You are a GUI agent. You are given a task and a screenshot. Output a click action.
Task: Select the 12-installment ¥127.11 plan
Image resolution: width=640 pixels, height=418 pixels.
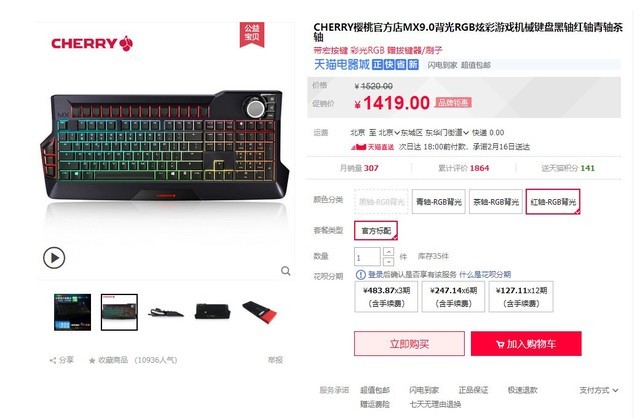[x=521, y=297]
